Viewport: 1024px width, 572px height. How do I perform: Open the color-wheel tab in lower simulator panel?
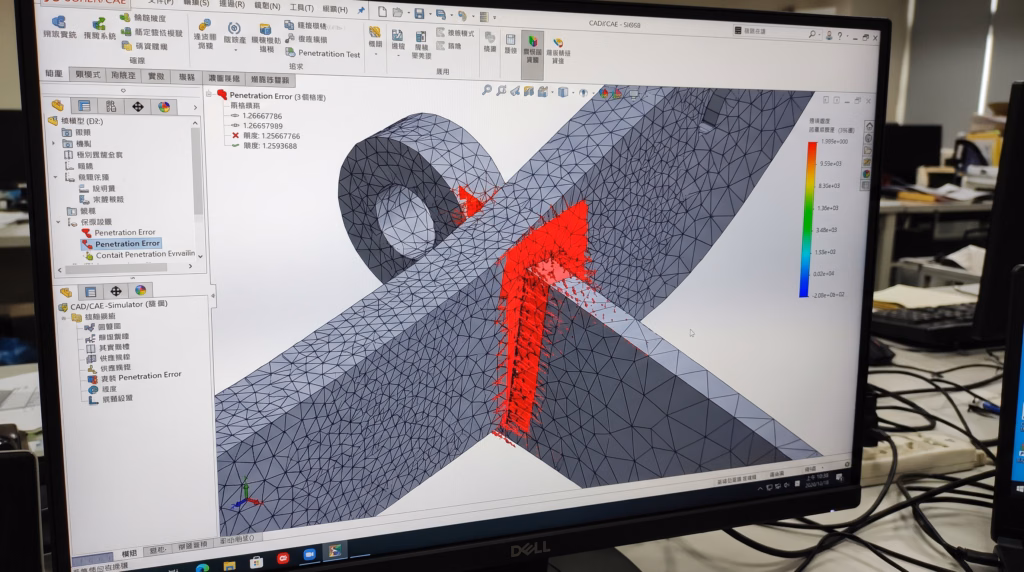[140, 291]
